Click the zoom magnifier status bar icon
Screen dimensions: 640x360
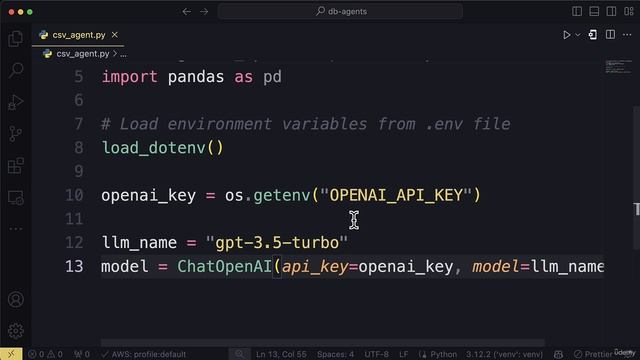239,354
